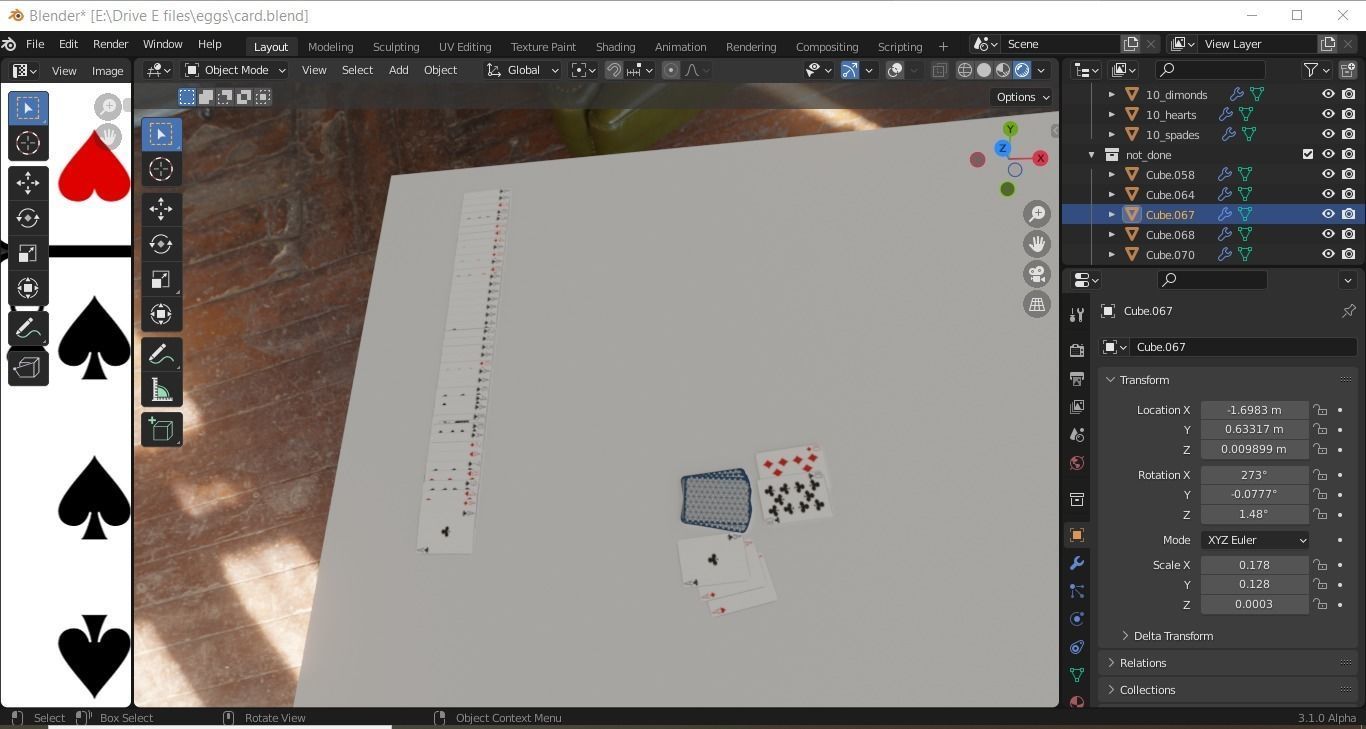Switch to the UV Editing workspace tab

click(x=465, y=47)
